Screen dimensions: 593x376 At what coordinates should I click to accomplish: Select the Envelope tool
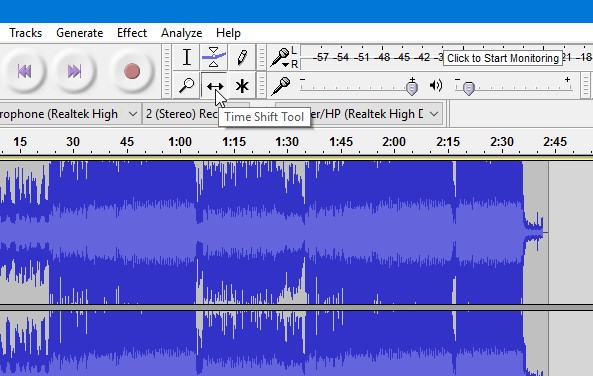pyautogui.click(x=214, y=57)
